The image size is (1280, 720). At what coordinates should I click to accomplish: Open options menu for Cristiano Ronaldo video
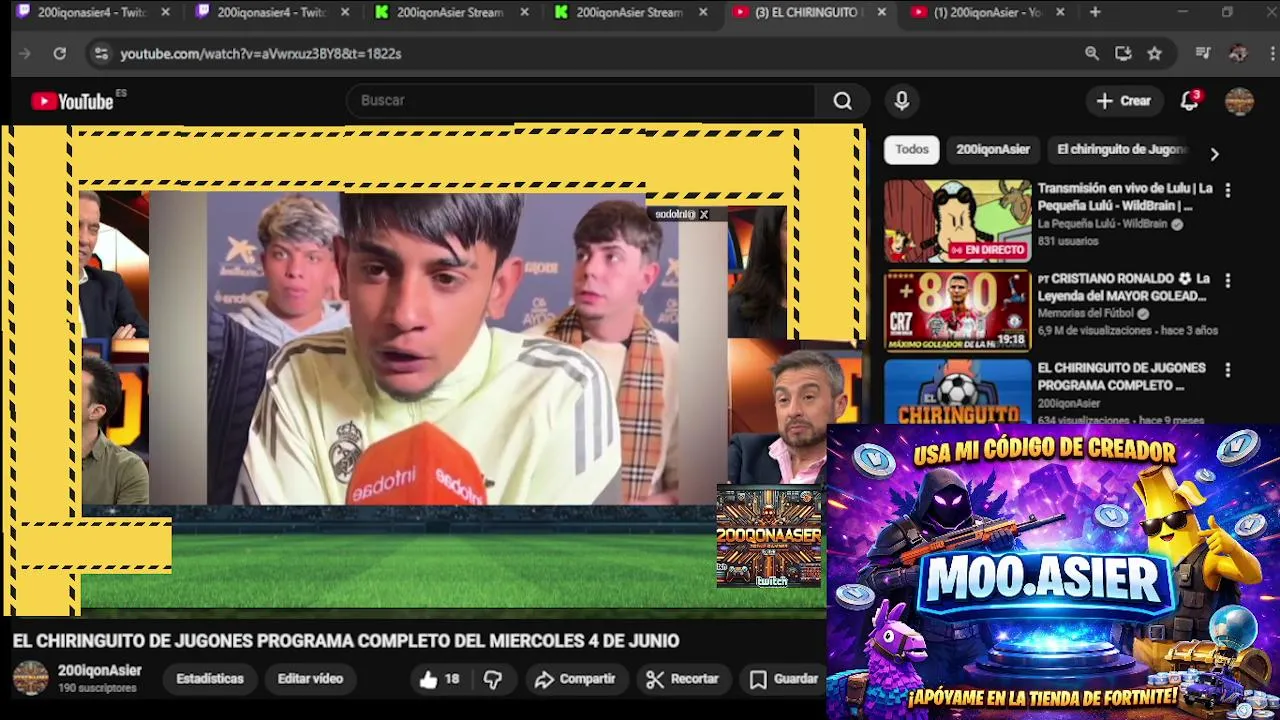[1228, 280]
